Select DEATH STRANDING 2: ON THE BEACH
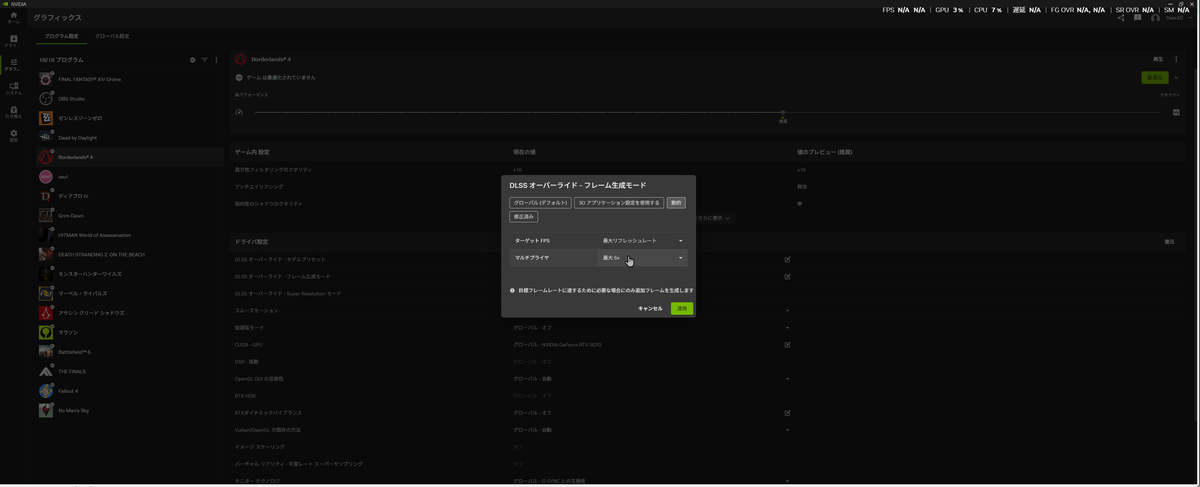 tap(130, 254)
